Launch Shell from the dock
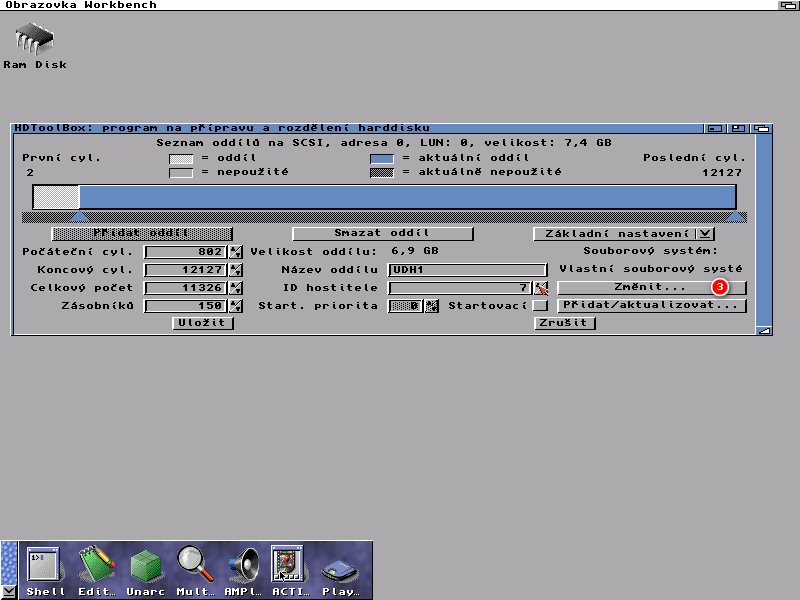The height and width of the screenshot is (600, 800). 45,566
